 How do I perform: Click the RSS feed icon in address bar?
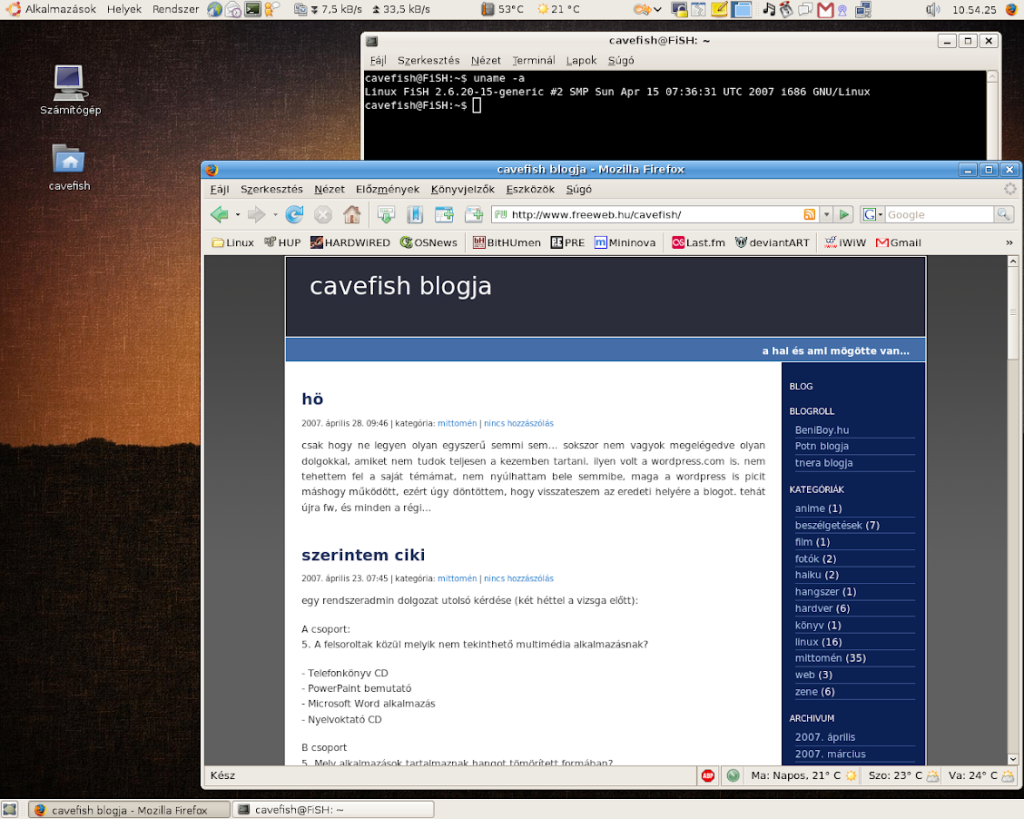click(x=809, y=214)
